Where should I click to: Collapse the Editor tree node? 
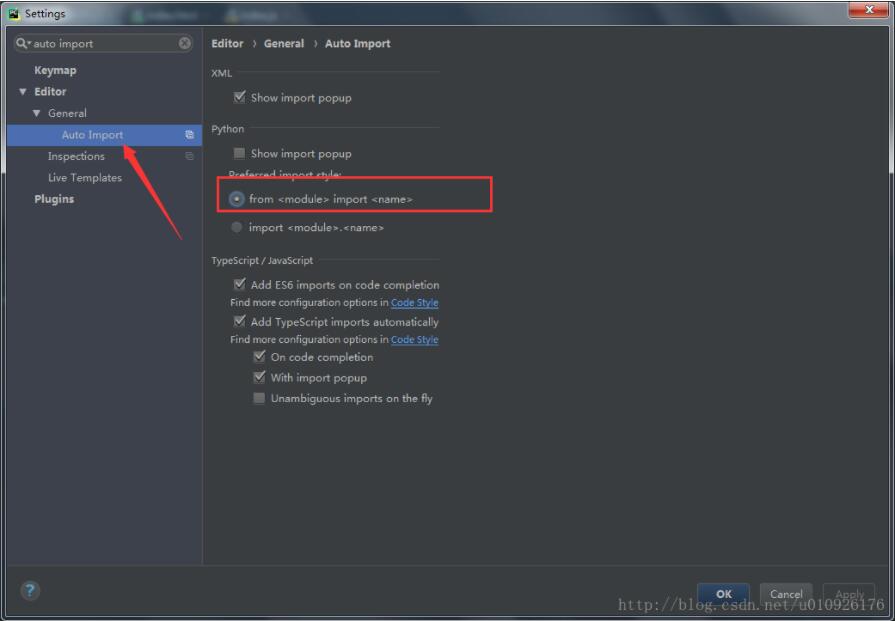[x=22, y=91]
